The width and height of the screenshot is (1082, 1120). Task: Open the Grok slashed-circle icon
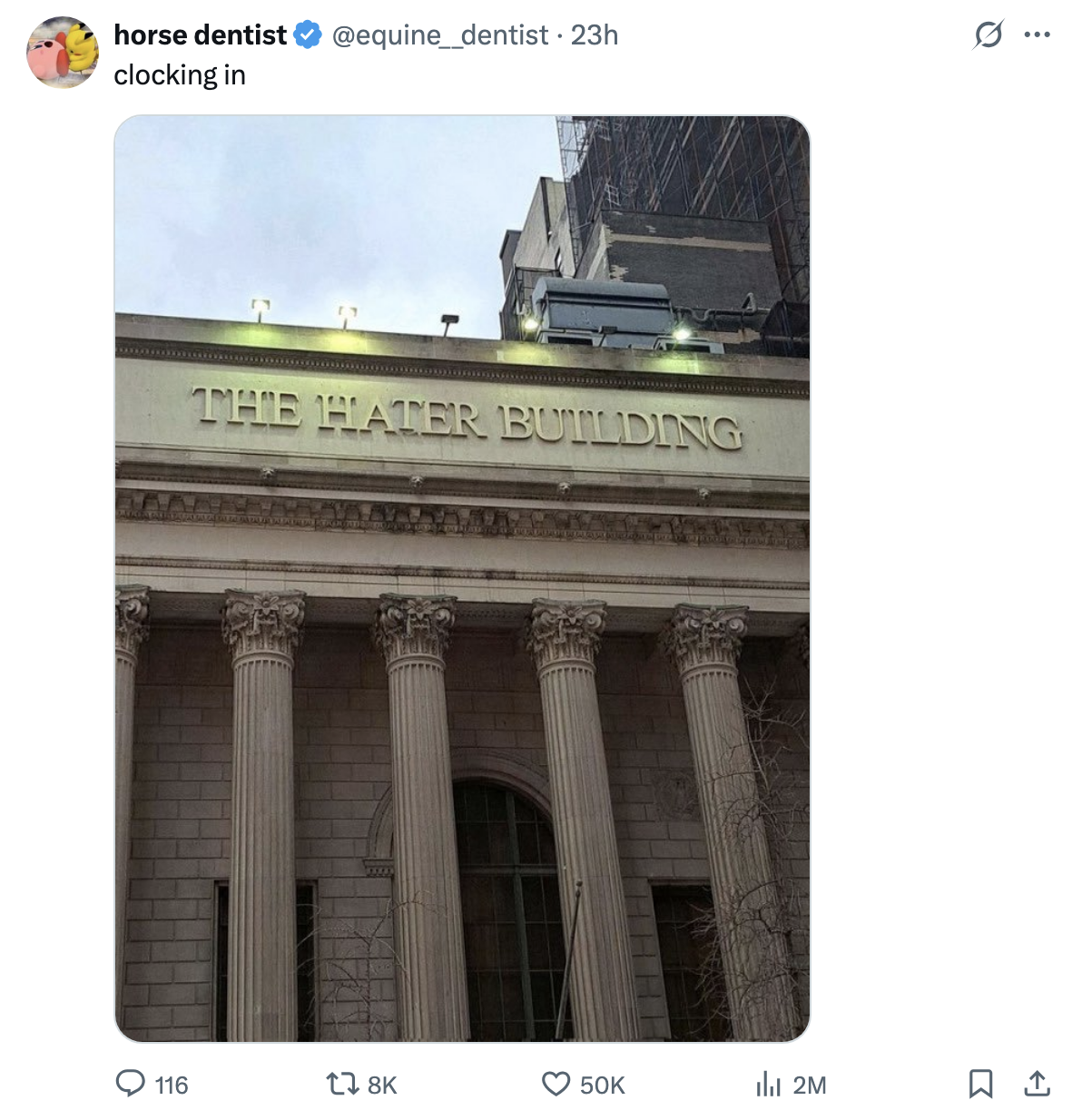pos(988,34)
